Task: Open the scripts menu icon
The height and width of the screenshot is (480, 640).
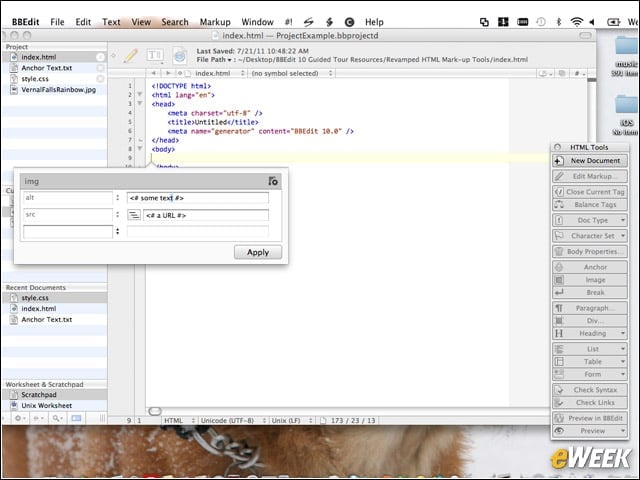Action: tap(309, 22)
